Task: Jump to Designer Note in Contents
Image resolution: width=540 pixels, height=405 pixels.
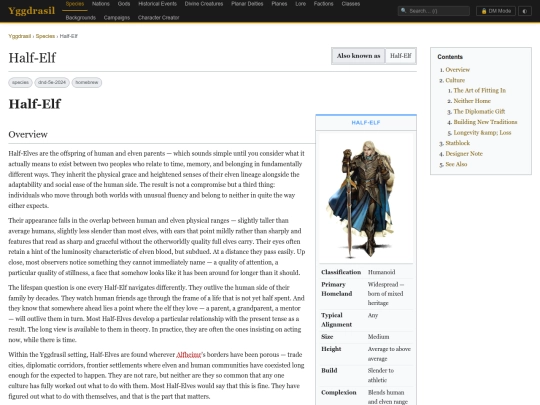Action: [464, 154]
